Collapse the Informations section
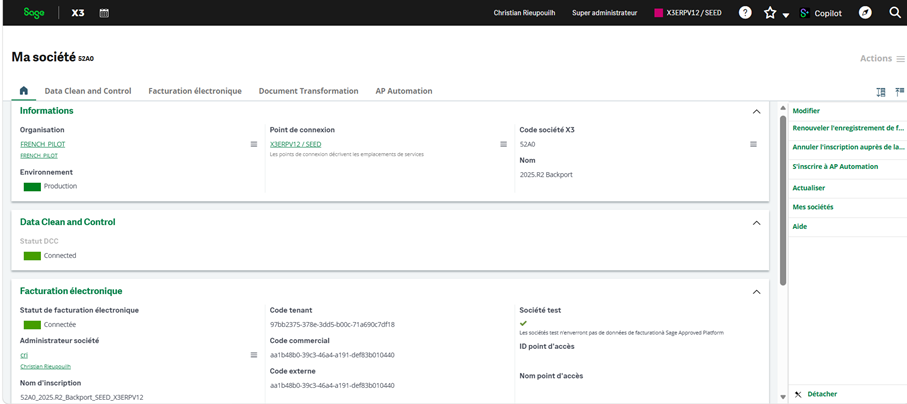 pyautogui.click(x=756, y=112)
